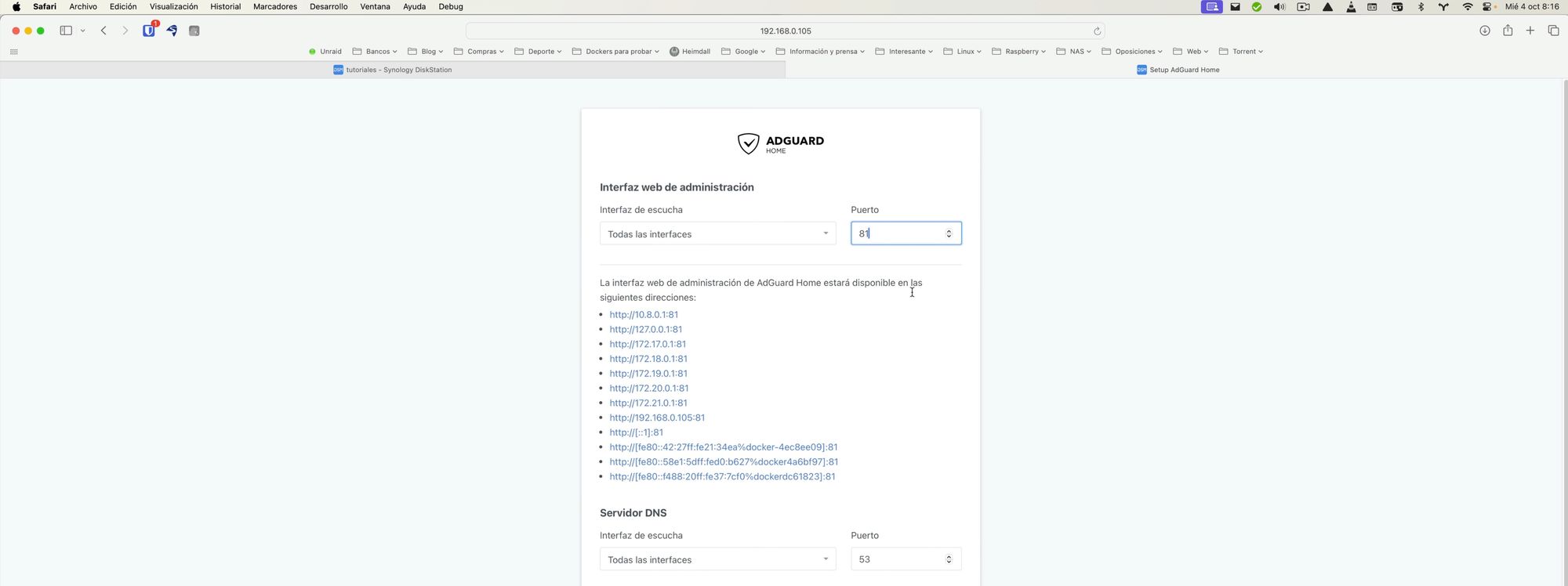Open the http://10.8.0.1:81 link

(x=644, y=315)
